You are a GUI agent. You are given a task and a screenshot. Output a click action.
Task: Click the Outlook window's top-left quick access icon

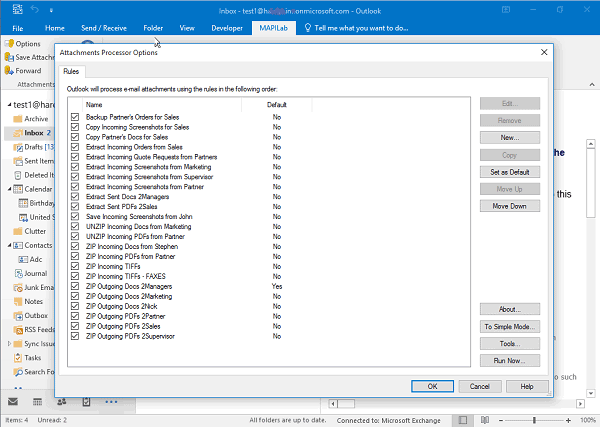pos(18,10)
